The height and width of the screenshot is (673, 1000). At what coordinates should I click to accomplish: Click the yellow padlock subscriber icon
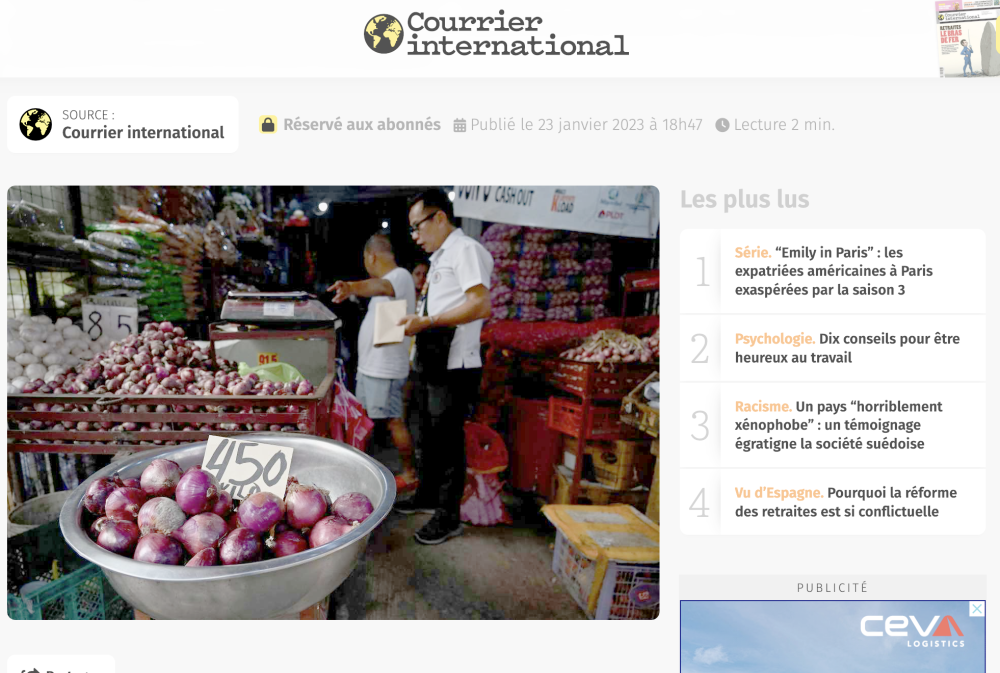(x=268, y=125)
